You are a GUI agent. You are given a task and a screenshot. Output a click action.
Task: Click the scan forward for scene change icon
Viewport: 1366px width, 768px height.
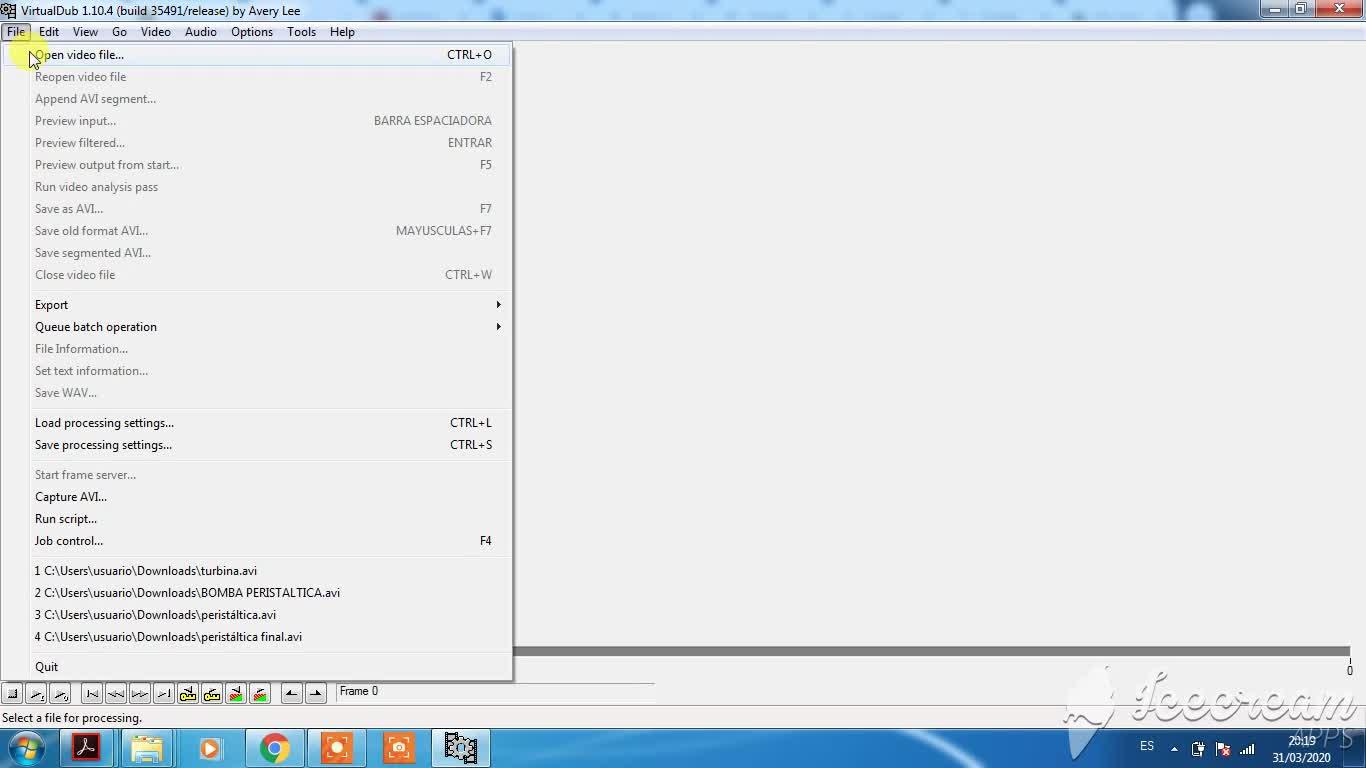(x=260, y=693)
